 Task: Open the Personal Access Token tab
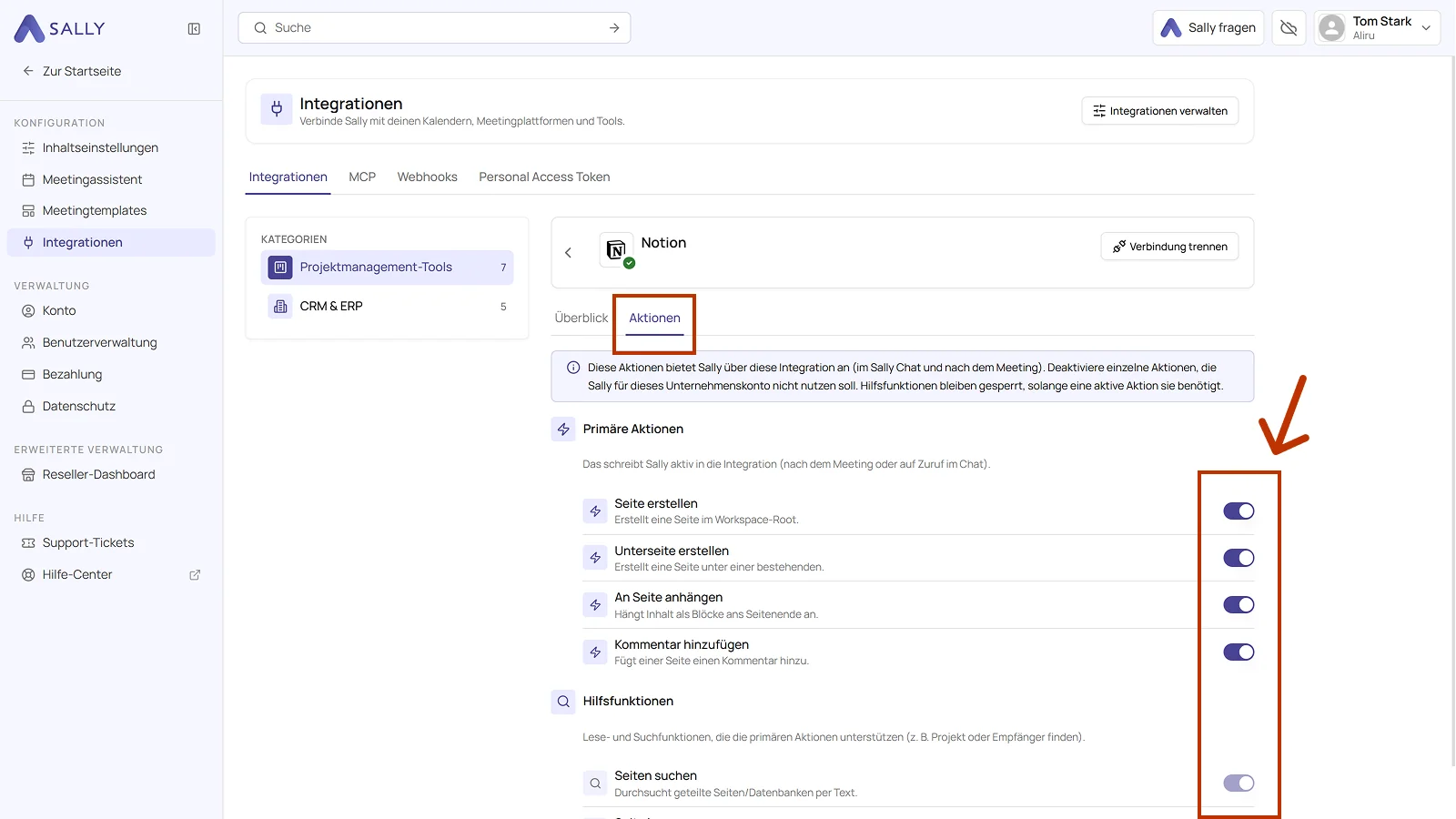[544, 177]
